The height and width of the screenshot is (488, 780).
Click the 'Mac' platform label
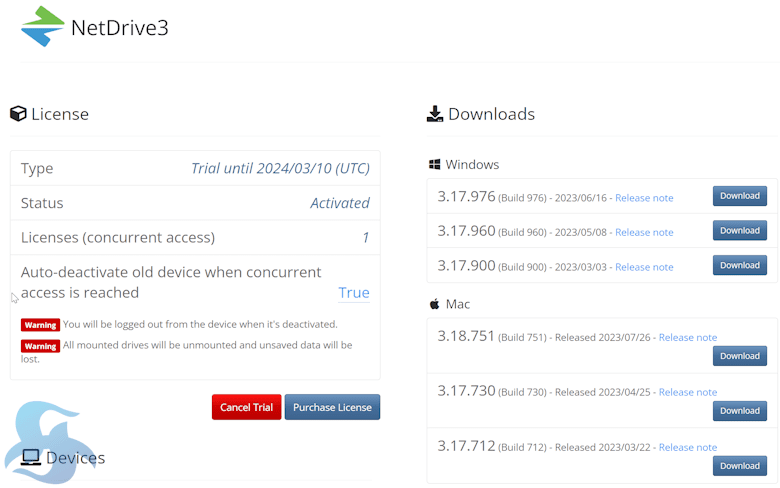point(458,304)
